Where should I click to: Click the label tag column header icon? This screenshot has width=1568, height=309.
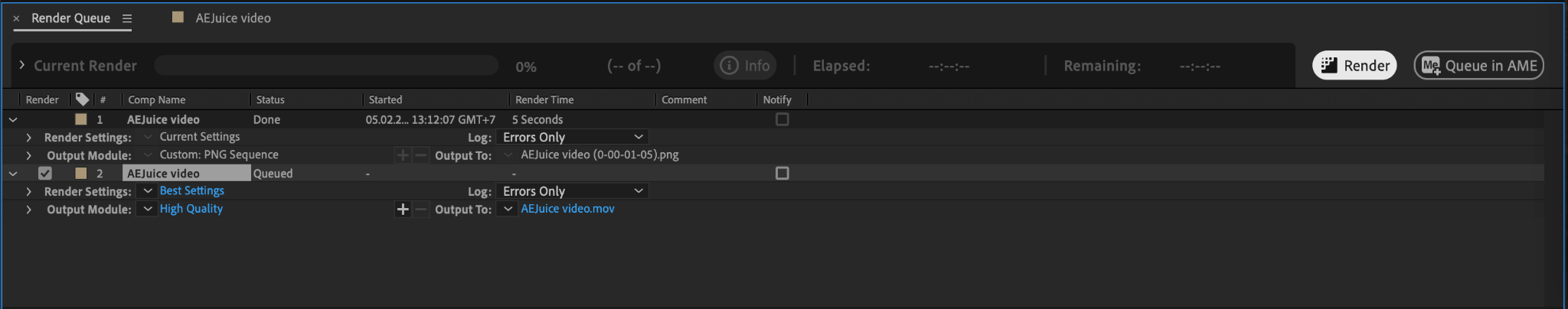[82, 99]
